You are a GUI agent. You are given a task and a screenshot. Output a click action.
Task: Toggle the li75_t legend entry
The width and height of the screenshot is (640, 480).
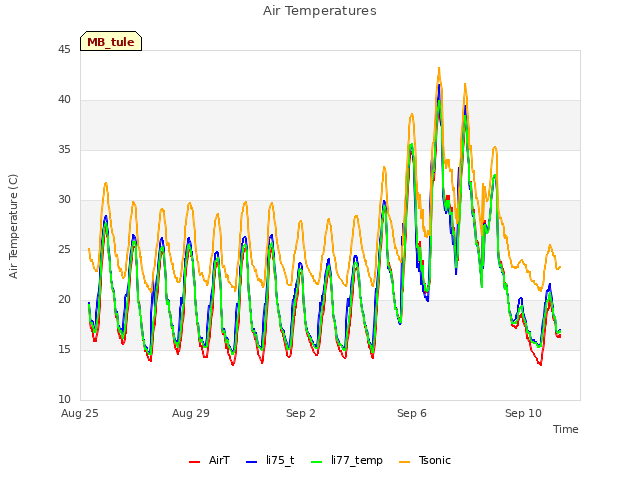click(270, 460)
